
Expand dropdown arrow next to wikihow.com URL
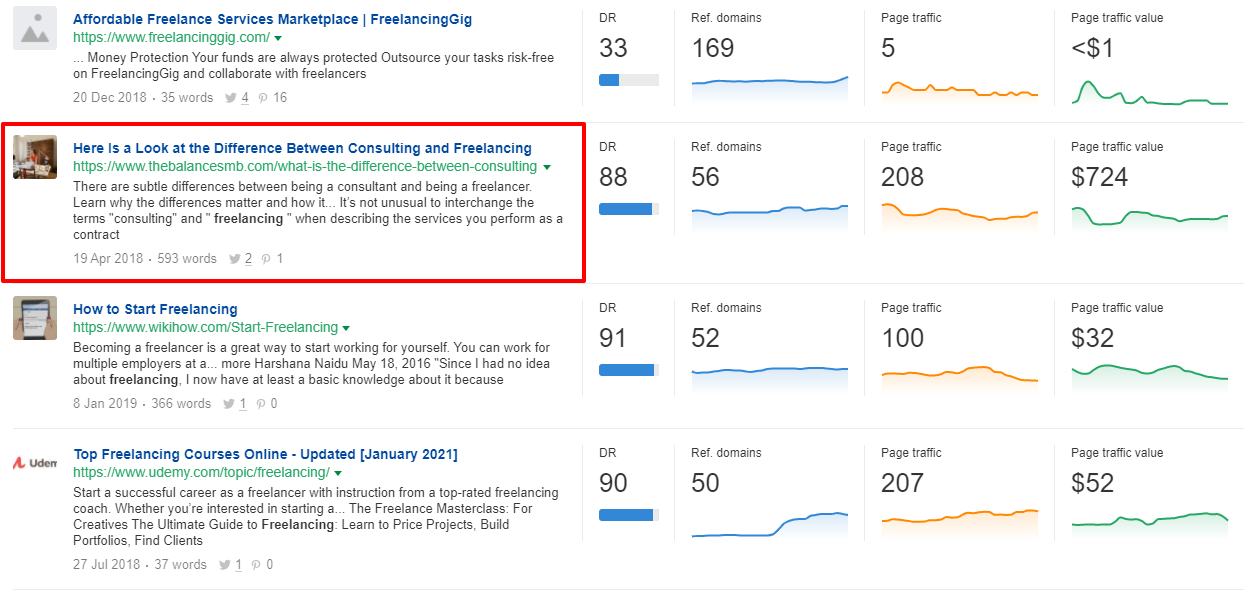[346, 328]
